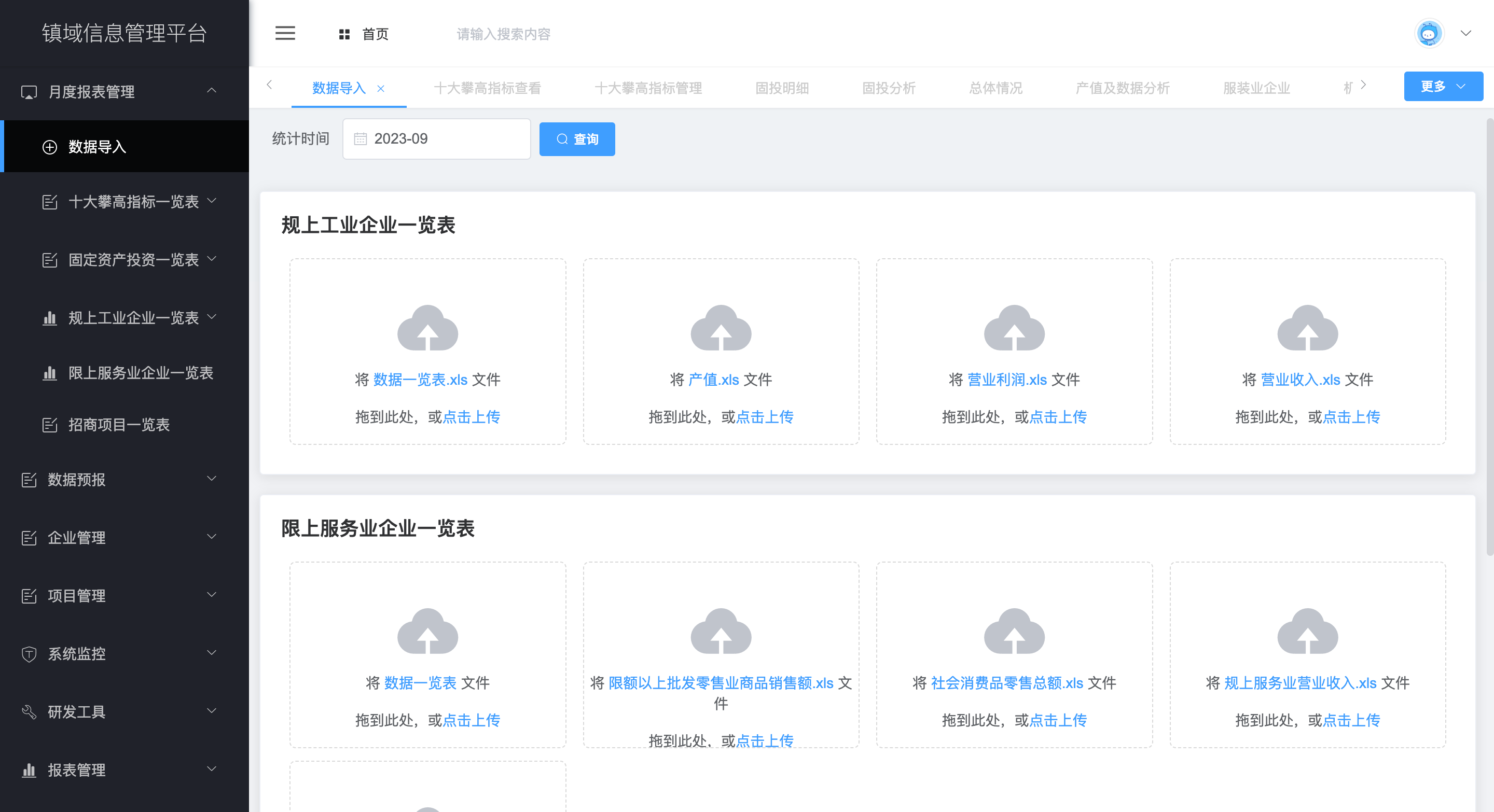Expand the 系统监控 menu chevron
Screen dimensions: 1494x812
point(212,653)
